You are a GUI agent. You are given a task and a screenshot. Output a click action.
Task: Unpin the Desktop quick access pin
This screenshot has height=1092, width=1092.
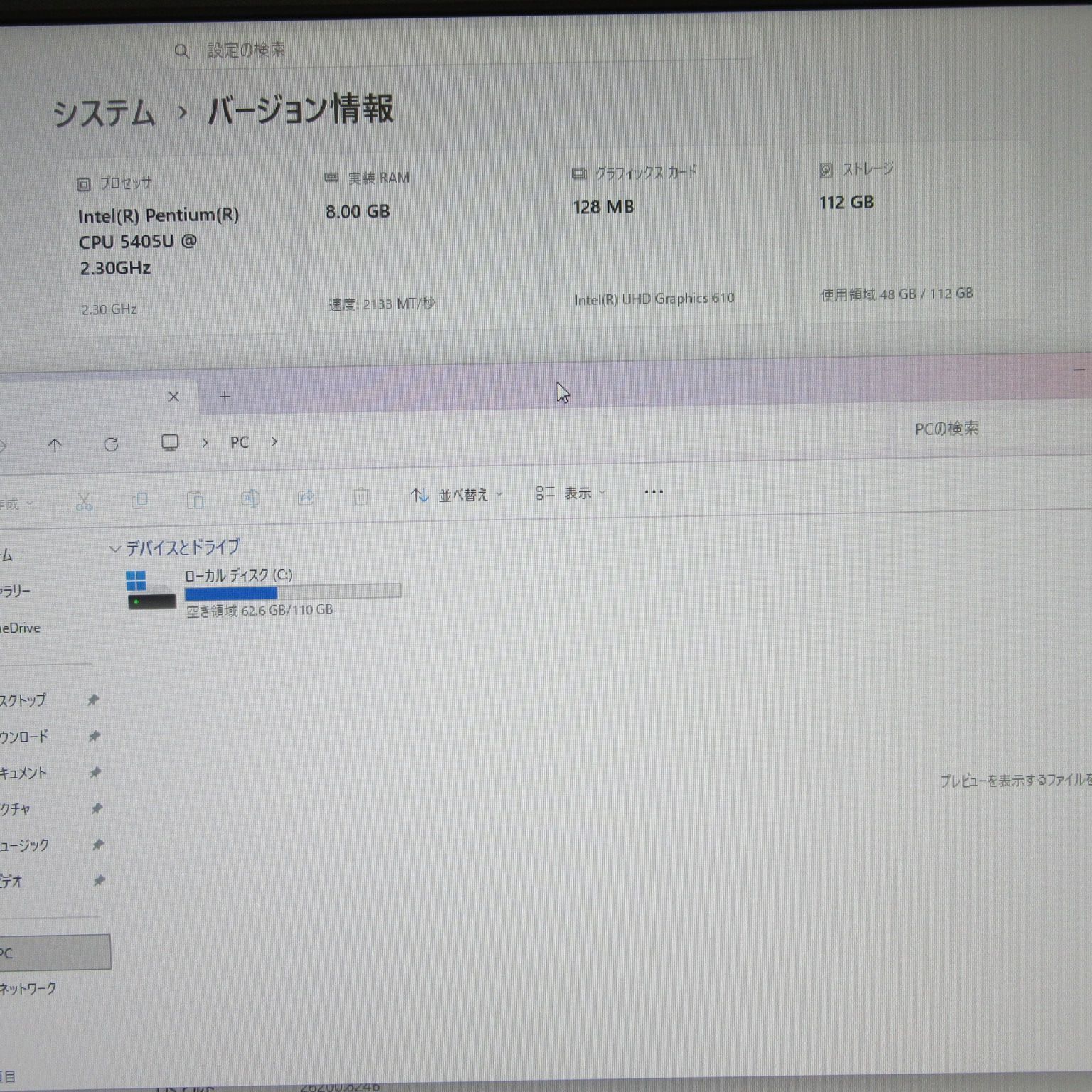[x=92, y=700]
